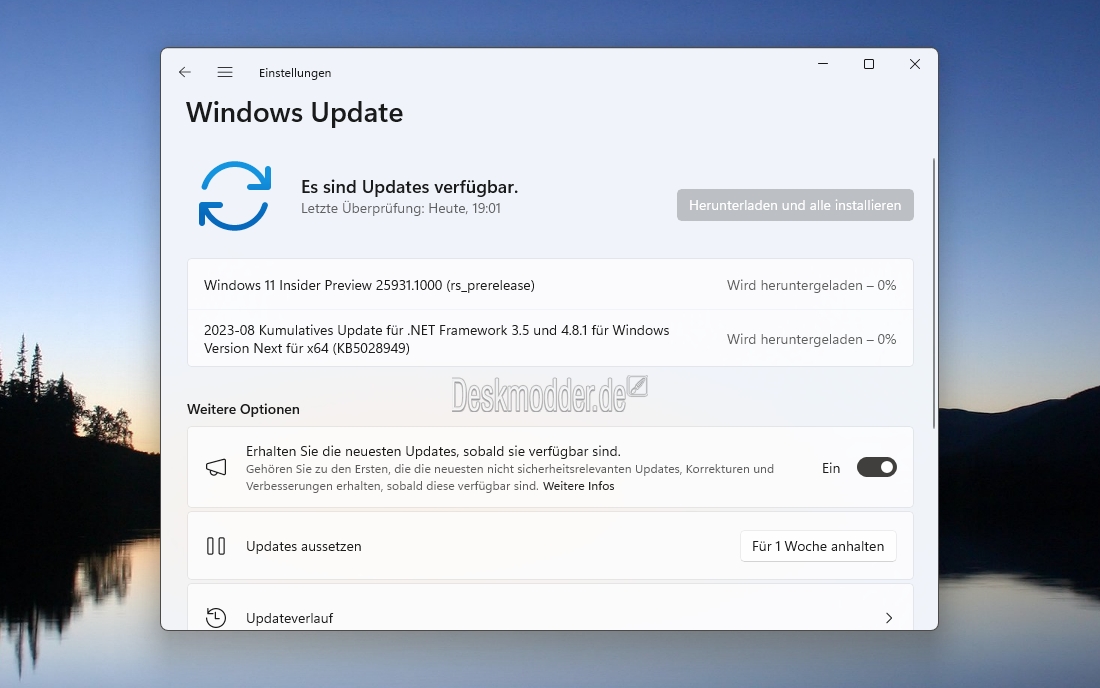Select the KB5028949 .NET Framework update entry
1100x688 pixels.
(x=550, y=339)
